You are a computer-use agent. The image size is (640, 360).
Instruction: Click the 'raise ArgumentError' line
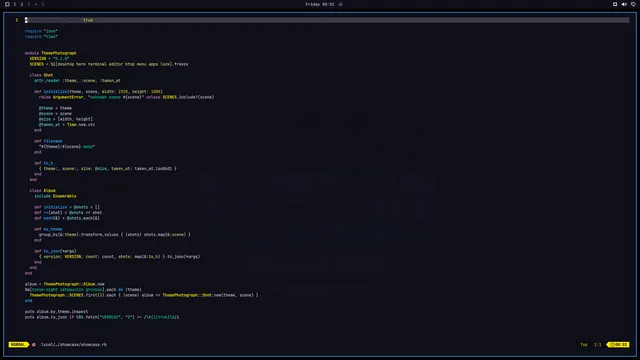(127, 97)
